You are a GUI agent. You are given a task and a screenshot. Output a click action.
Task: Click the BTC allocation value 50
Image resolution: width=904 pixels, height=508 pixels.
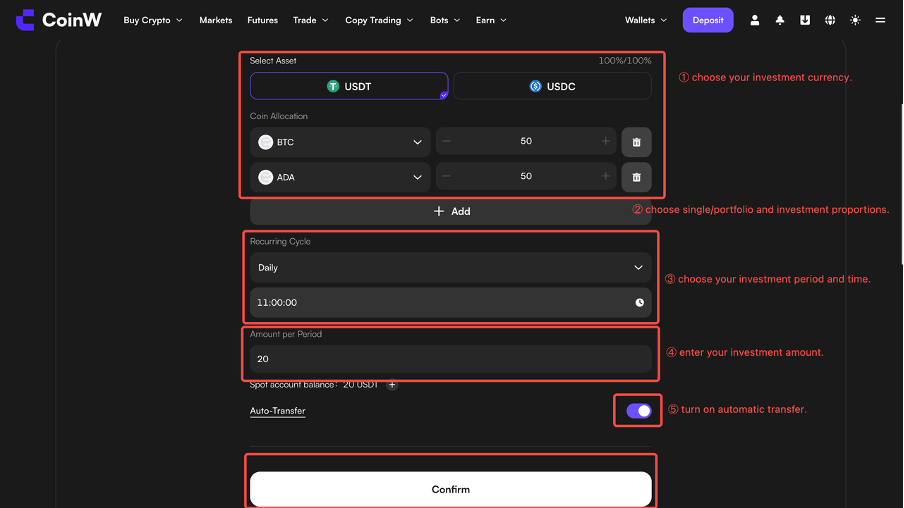pyautogui.click(x=526, y=141)
